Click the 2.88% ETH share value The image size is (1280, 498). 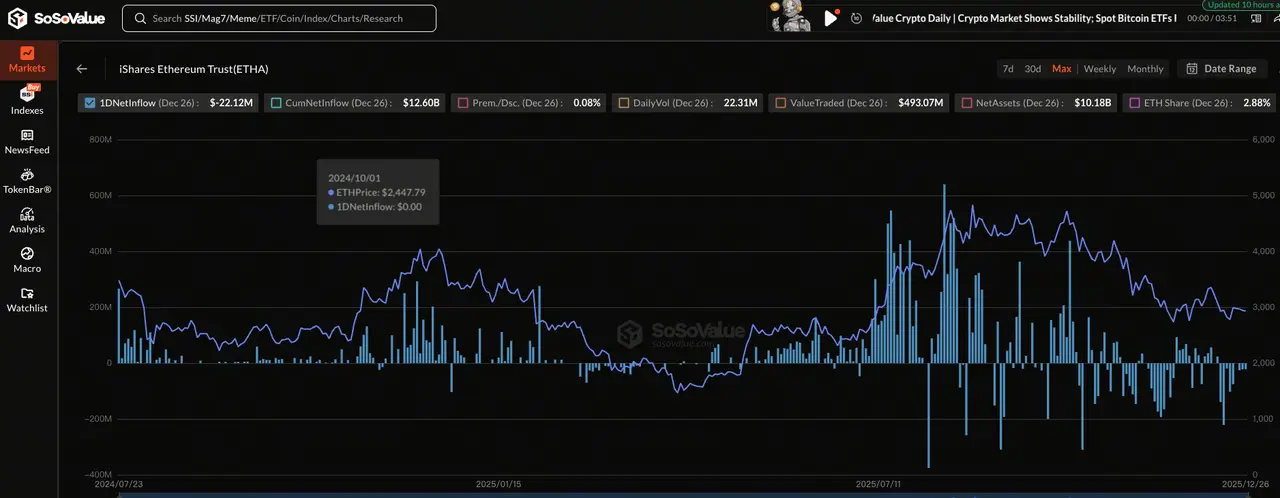(x=1256, y=102)
